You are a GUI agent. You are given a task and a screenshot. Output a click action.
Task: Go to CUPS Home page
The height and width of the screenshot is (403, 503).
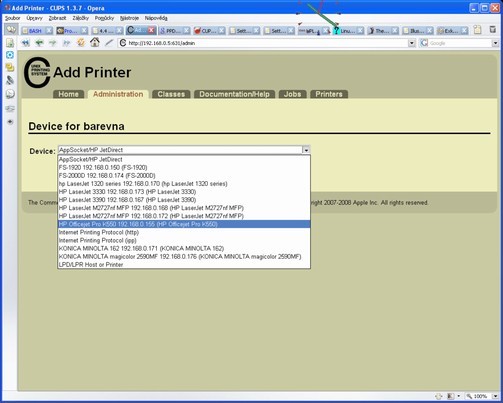coord(68,94)
